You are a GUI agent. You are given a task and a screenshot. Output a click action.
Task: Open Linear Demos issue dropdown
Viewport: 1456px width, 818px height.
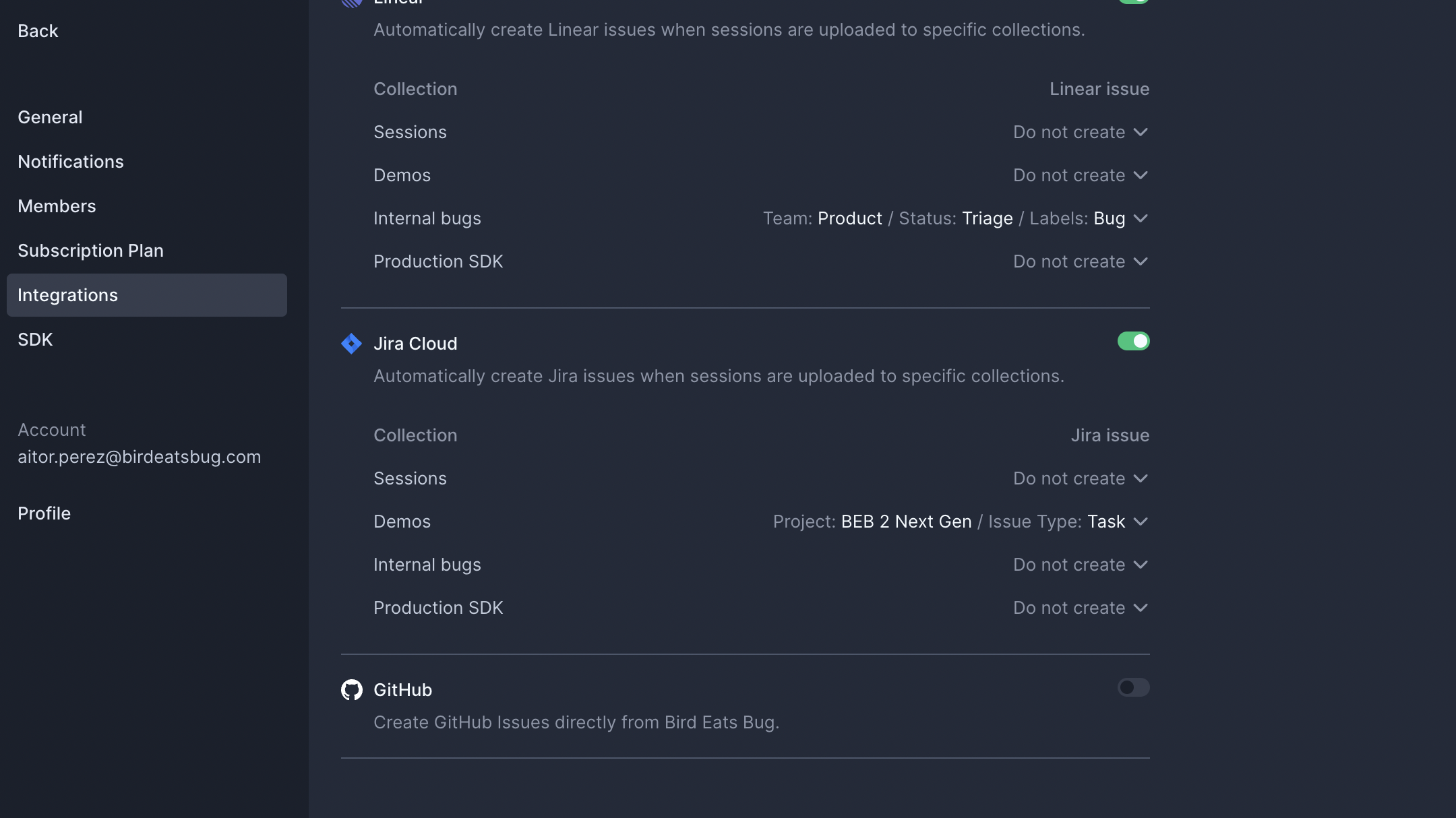tap(1081, 175)
